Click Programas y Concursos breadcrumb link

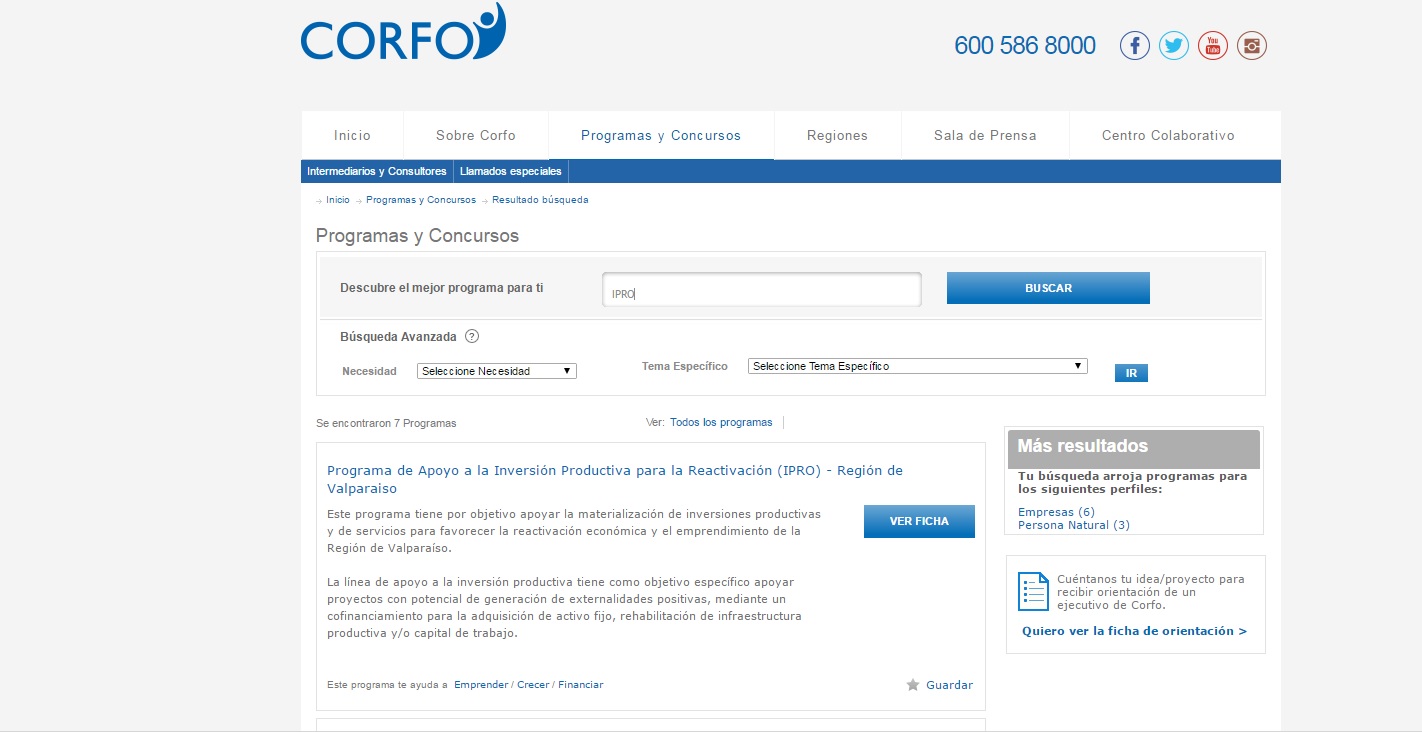(x=421, y=200)
